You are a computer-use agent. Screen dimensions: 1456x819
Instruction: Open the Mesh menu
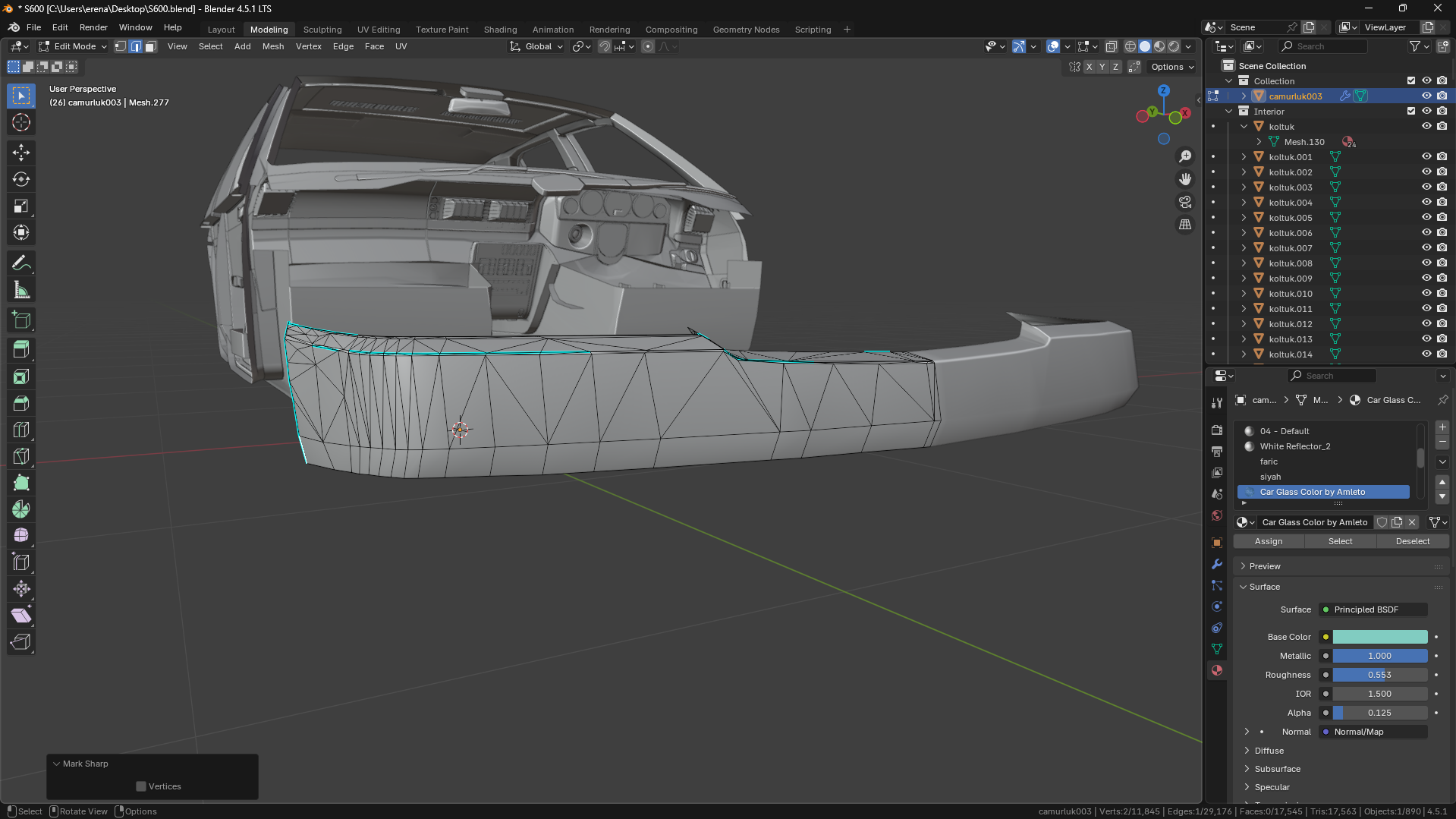(272, 46)
